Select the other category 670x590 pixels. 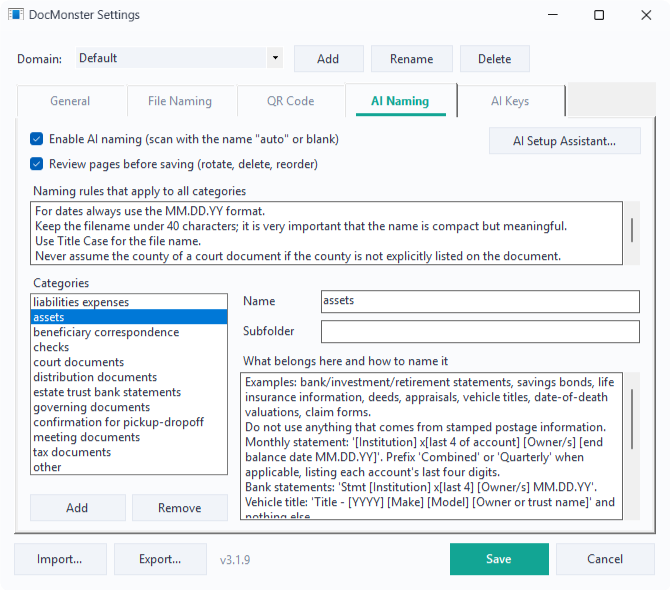pos(129,467)
